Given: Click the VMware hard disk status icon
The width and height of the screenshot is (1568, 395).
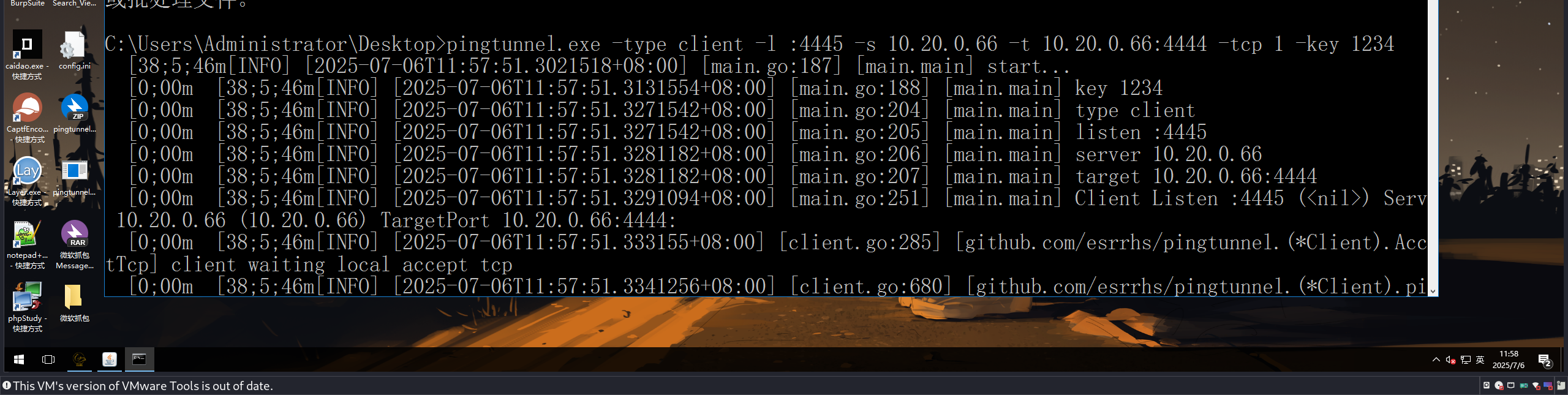Looking at the screenshot, I should 1486,385.
